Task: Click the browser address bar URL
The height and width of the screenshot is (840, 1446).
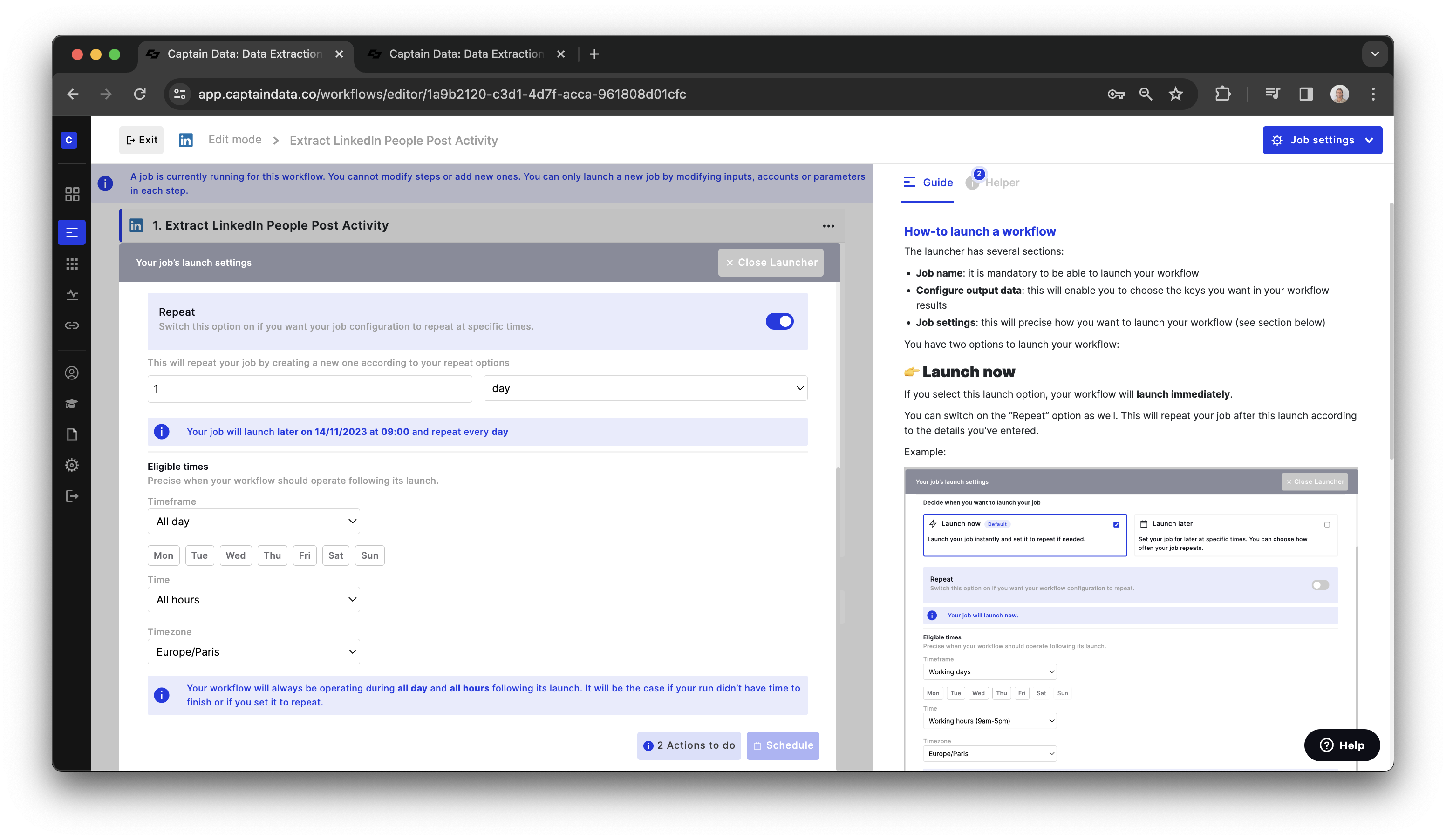Action: pos(443,94)
